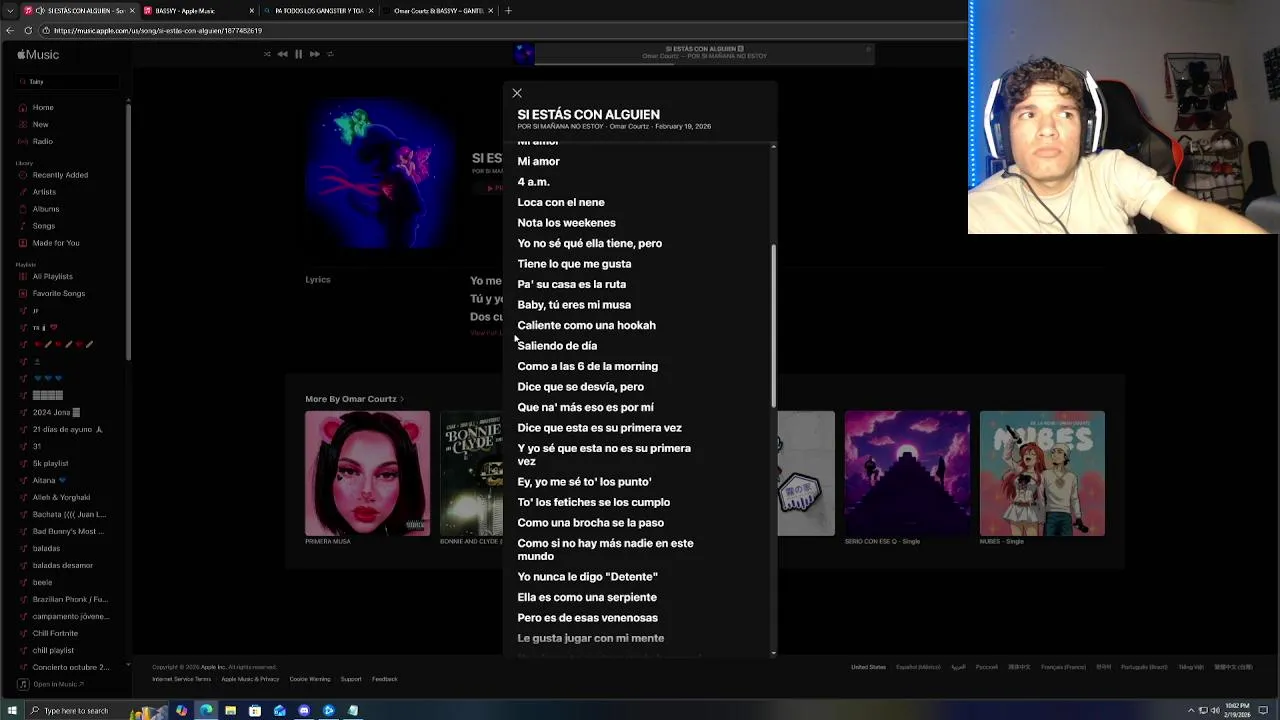Click the Apple Music logo
1280x720 pixels.
pyautogui.click(x=38, y=55)
